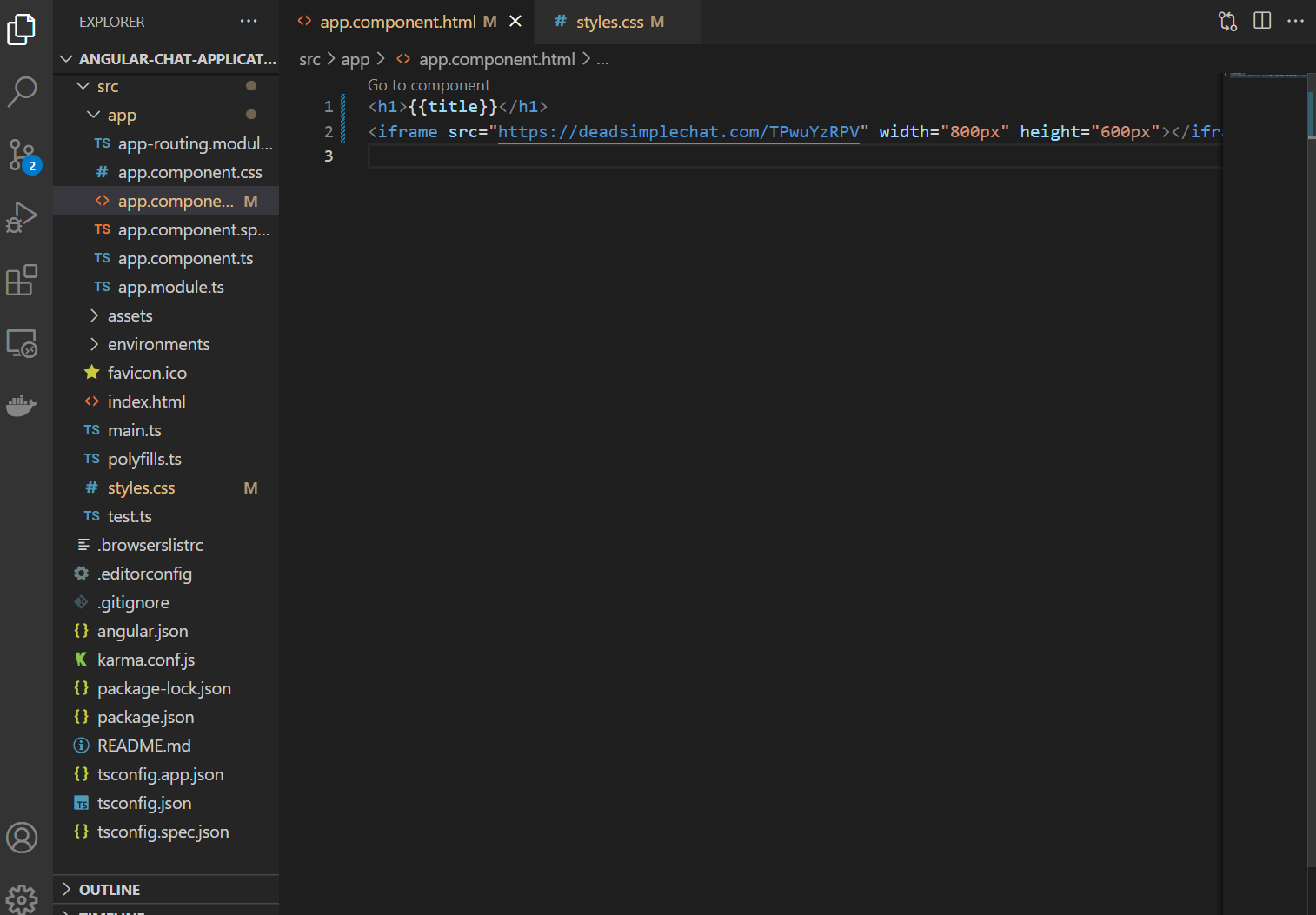The width and height of the screenshot is (1316, 915).
Task: Open the Accounts menu icon
Action: pos(22,838)
